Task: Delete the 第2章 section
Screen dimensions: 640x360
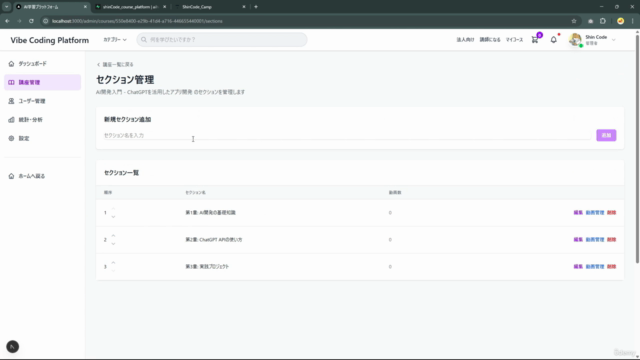Action: click(611, 240)
